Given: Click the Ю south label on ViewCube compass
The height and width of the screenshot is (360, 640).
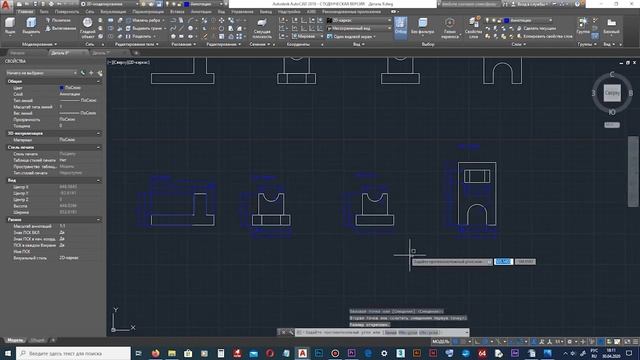Looking at the screenshot, I should 611,112.
